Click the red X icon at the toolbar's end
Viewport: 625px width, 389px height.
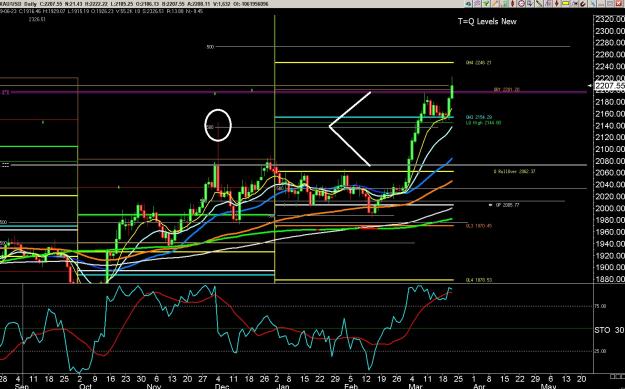[619, 4]
